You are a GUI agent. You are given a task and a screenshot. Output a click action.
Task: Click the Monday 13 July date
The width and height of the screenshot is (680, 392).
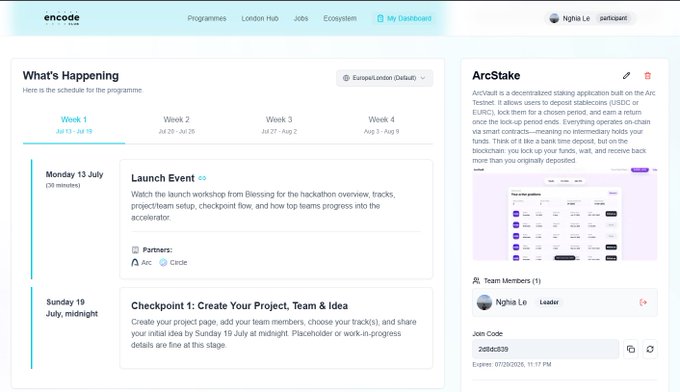click(x=75, y=174)
